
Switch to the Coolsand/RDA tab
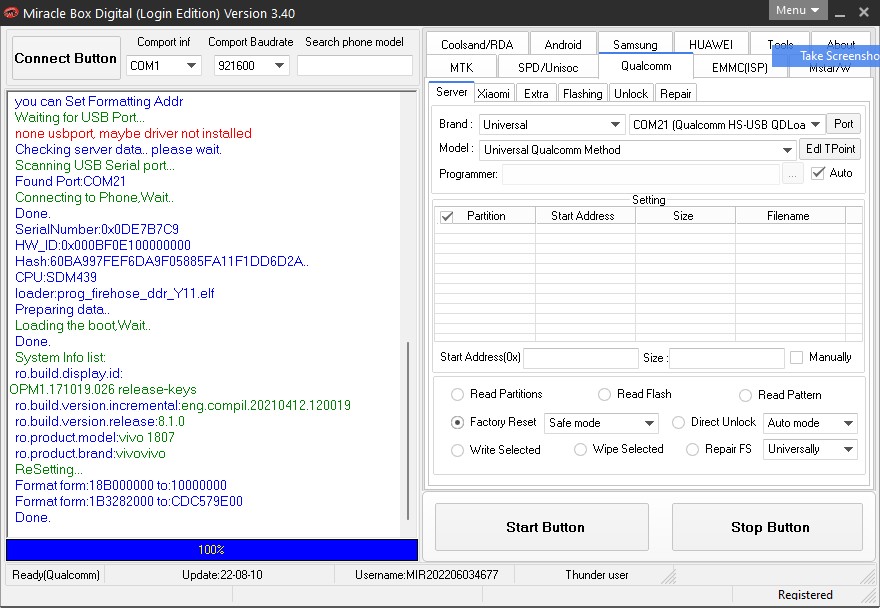477,44
